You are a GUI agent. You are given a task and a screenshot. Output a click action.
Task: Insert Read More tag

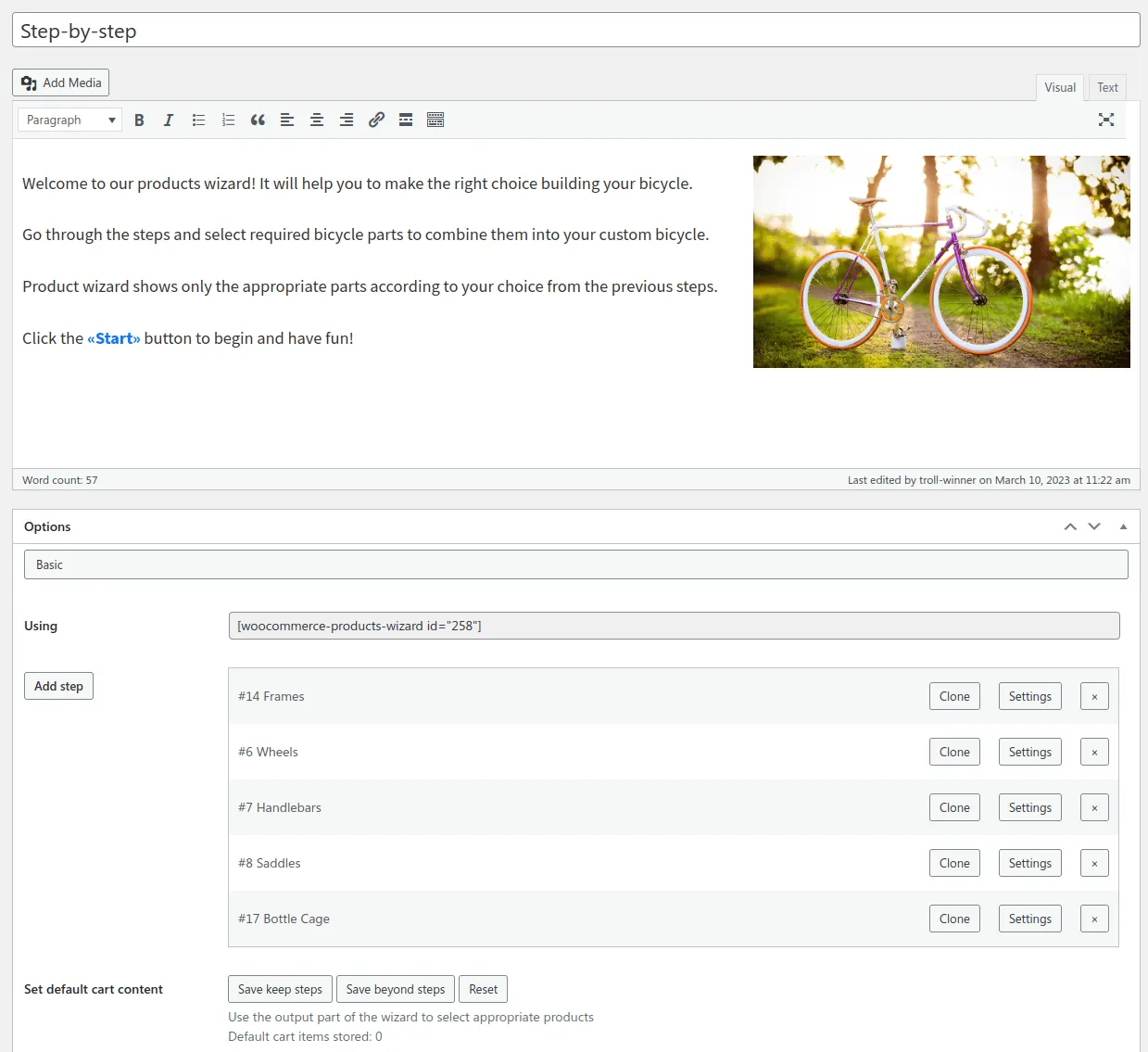tap(406, 120)
